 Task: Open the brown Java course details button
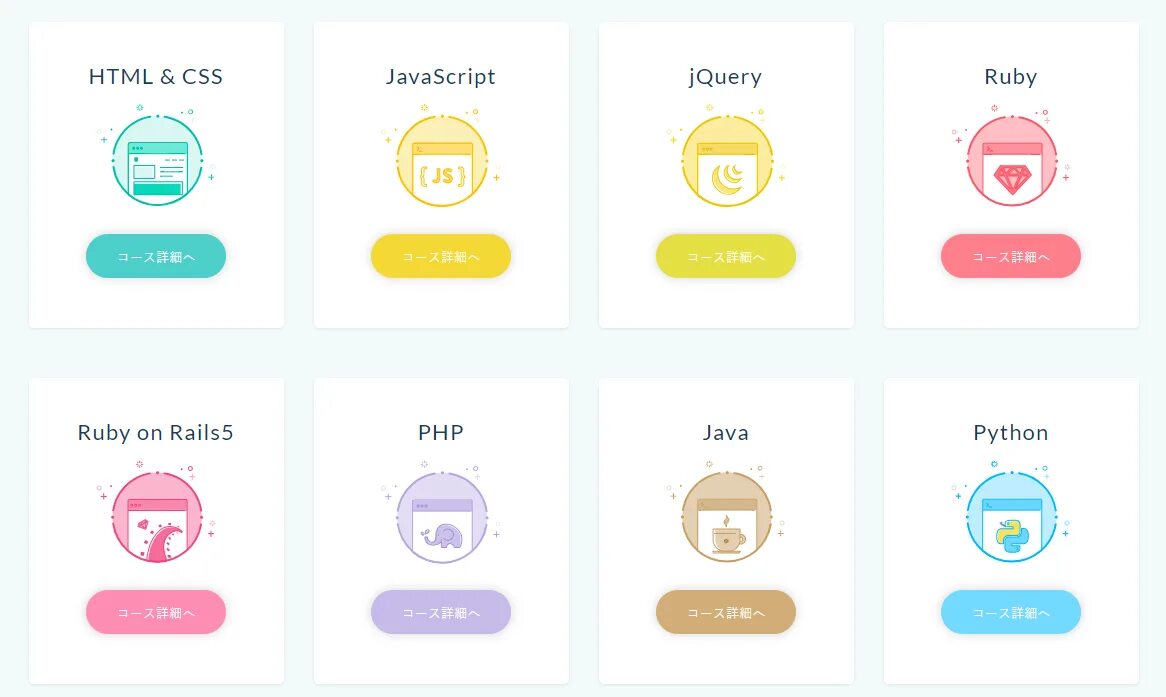coord(726,612)
